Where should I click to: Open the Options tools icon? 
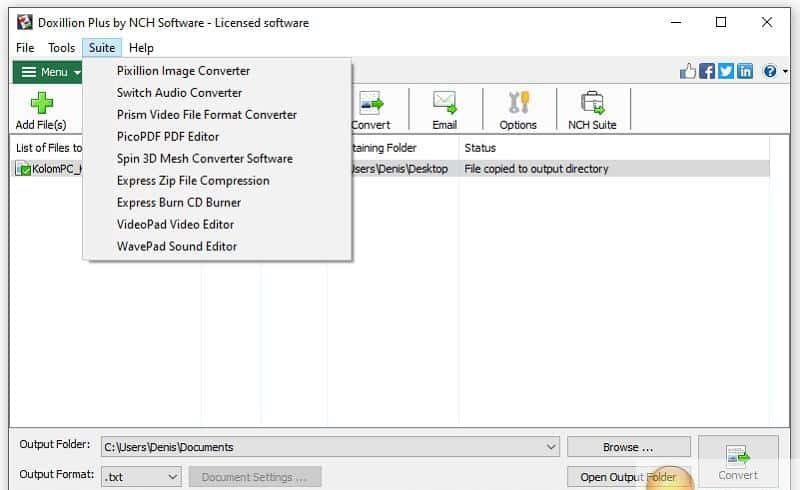pyautogui.click(x=518, y=103)
